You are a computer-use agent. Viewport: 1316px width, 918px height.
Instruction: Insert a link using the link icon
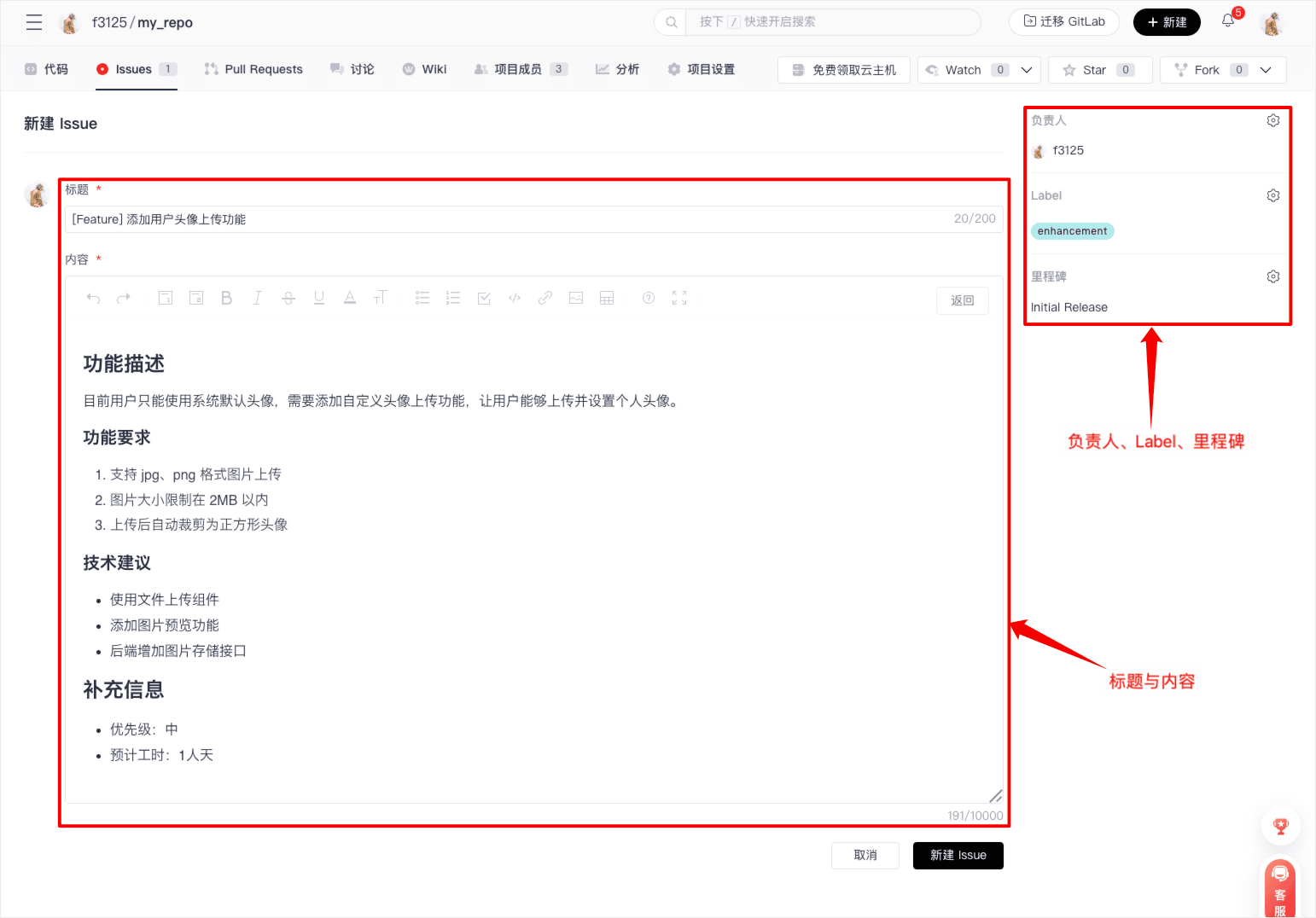(x=544, y=298)
